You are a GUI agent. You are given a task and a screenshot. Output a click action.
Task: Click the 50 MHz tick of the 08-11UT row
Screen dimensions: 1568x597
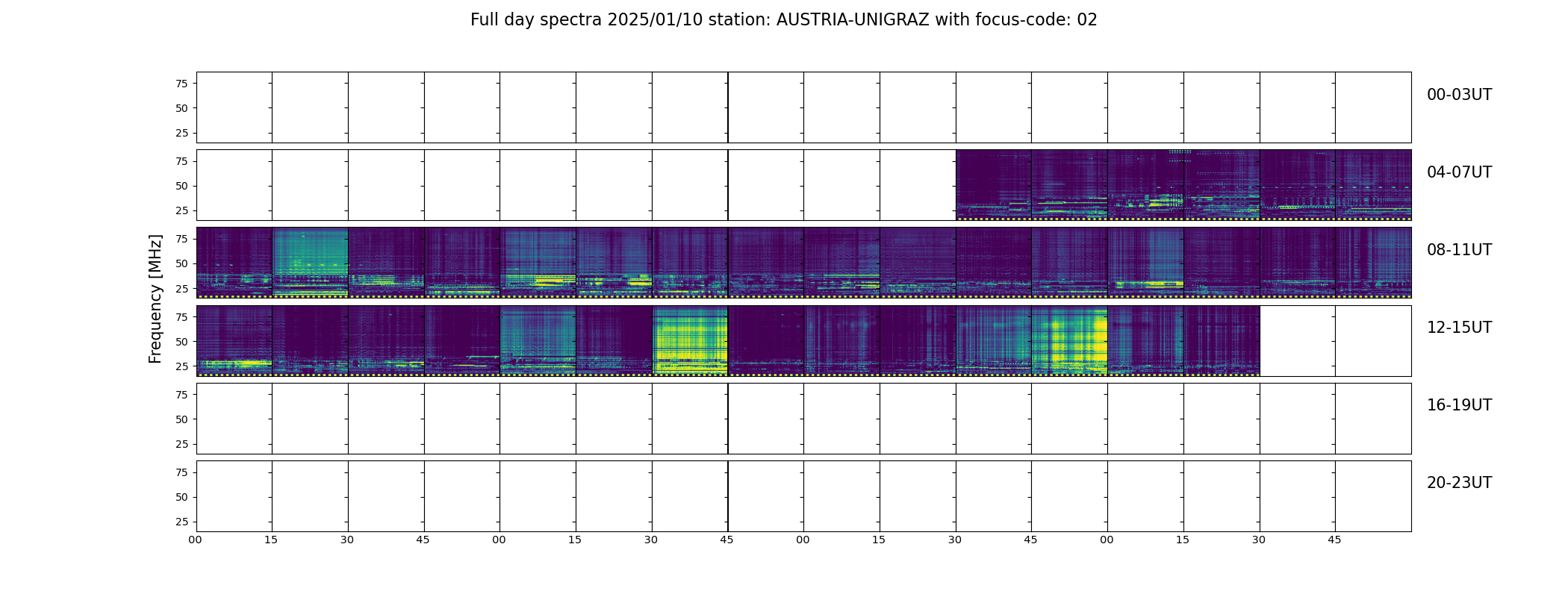181,263
